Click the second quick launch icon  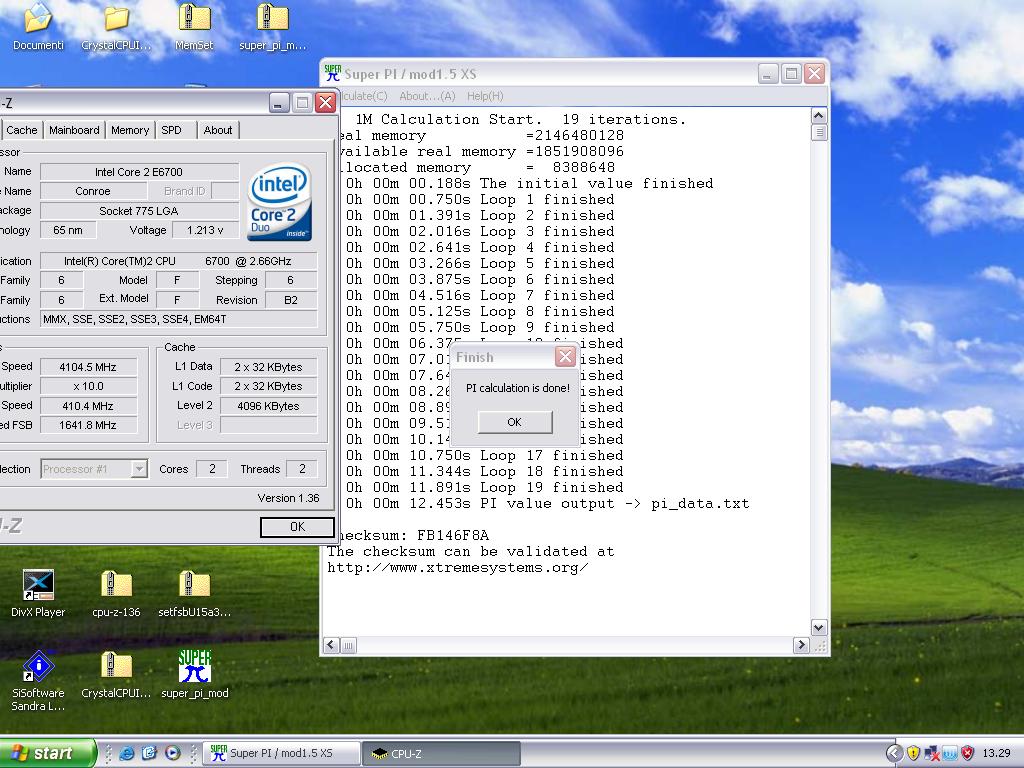150,753
